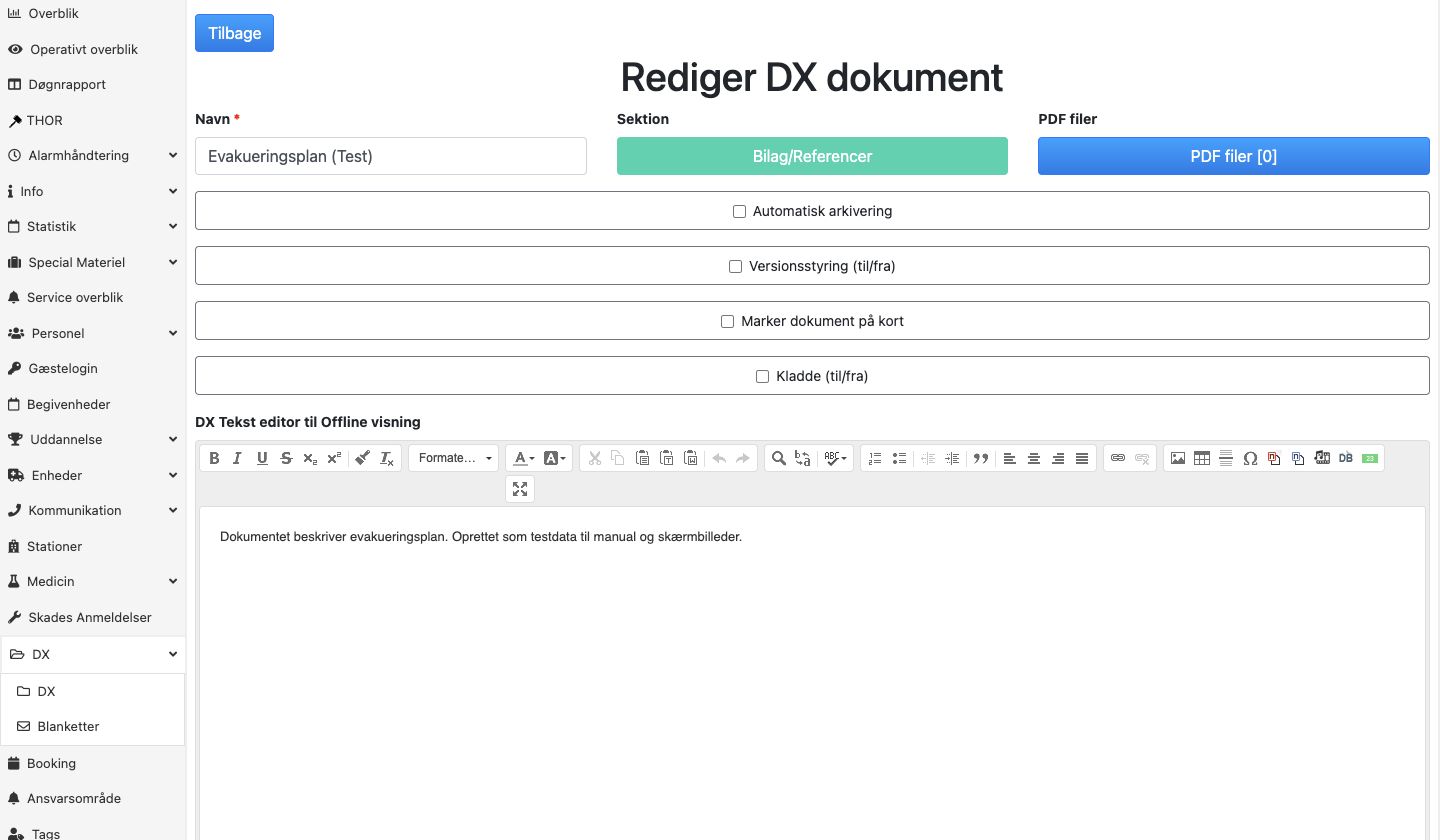Expand the Statistik sidebar section
The image size is (1440, 840).
[93, 227]
